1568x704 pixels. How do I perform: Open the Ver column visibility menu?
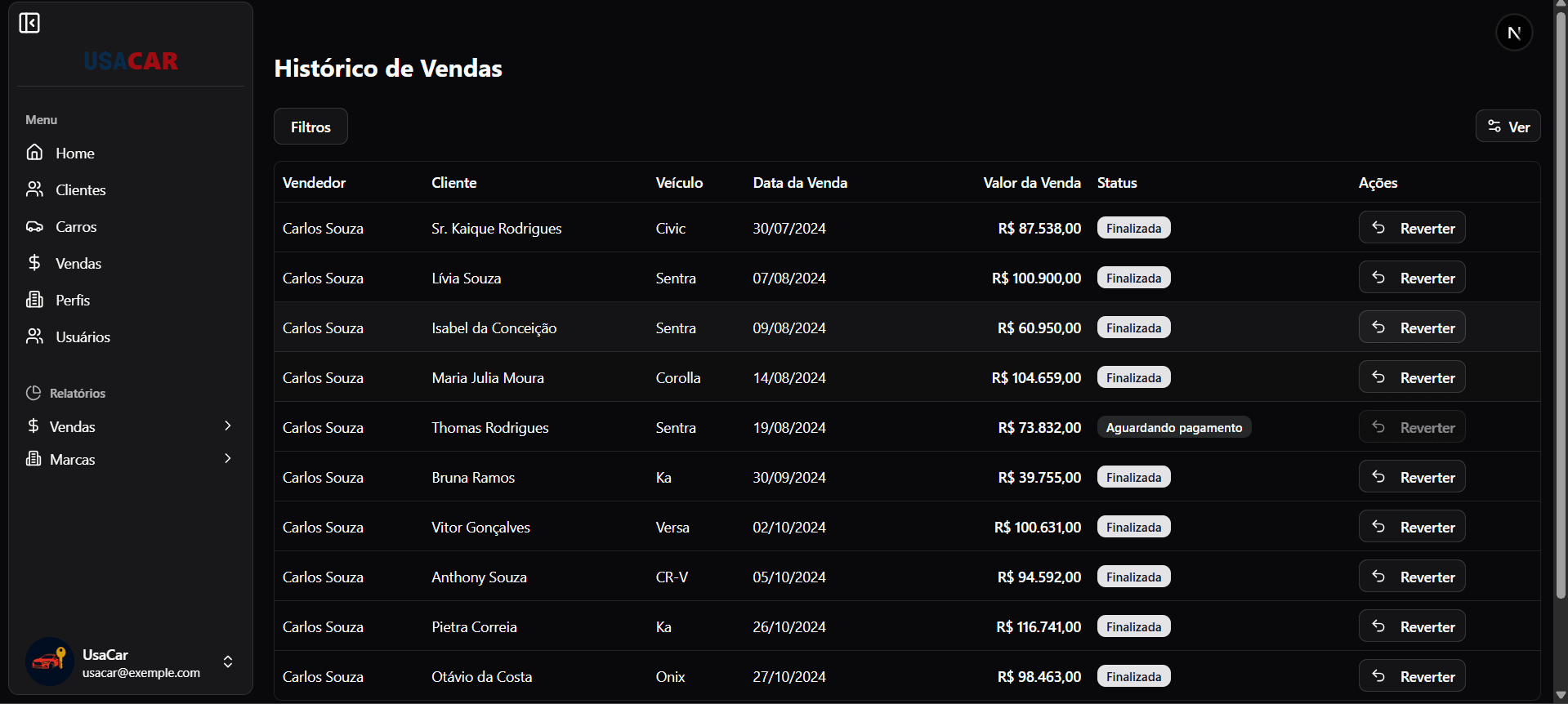tap(1508, 127)
